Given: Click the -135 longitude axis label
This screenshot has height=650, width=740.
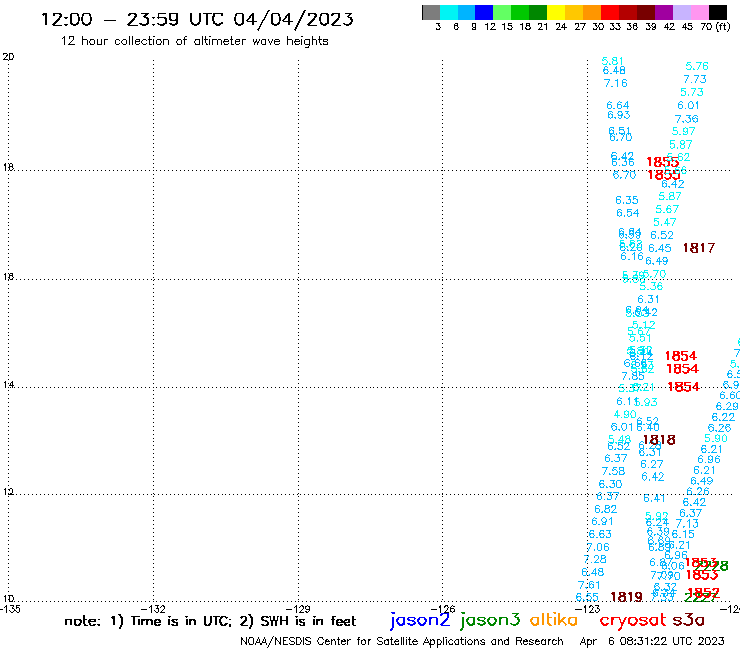Looking at the screenshot, I should pos(10,609).
